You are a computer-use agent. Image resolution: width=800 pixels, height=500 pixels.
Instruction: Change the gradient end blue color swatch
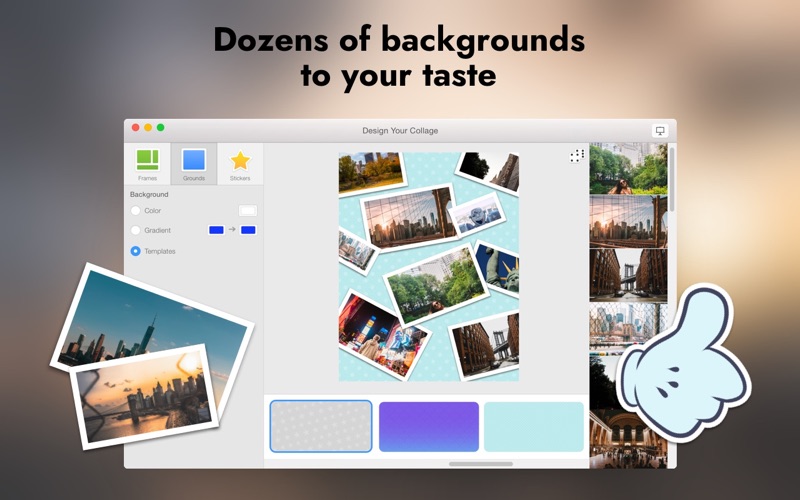tap(248, 230)
